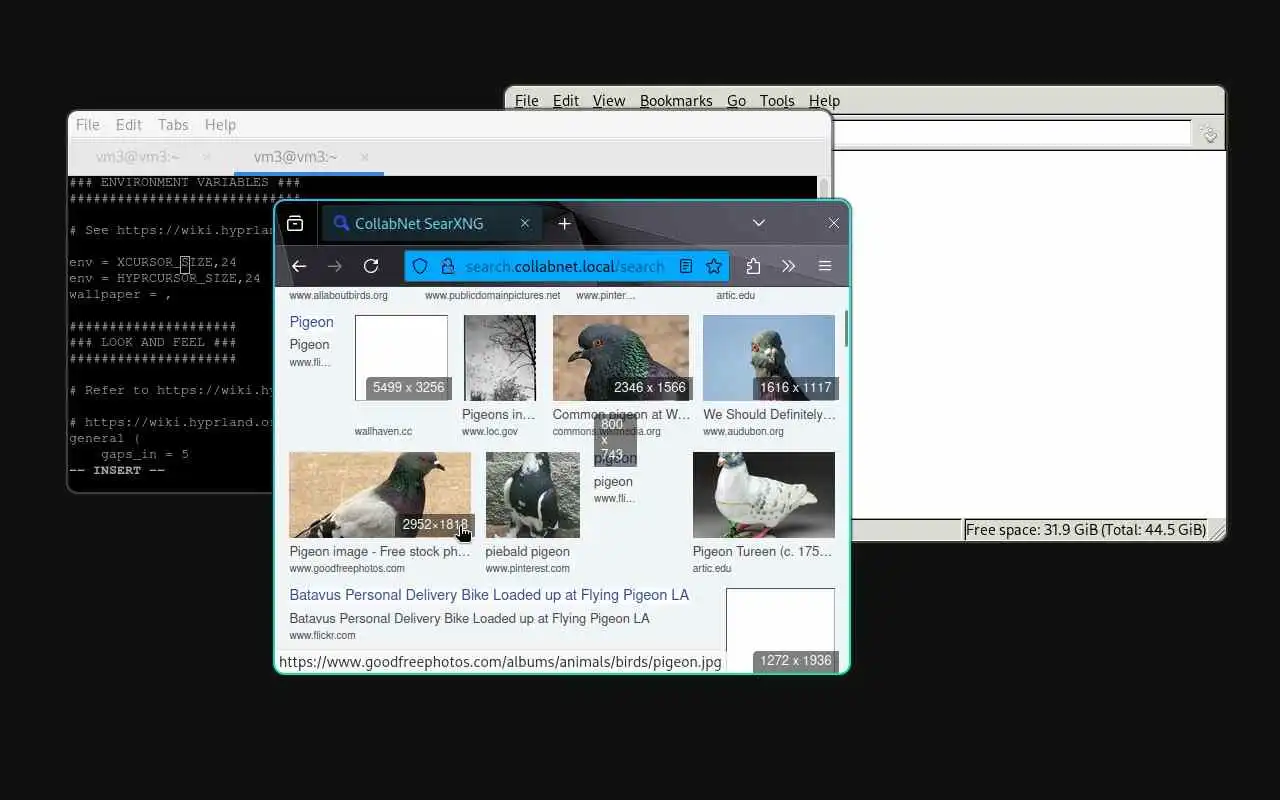The height and width of the screenshot is (800, 1280).
Task: Click the 'www.goodfreephotos.com' source text
Action: pyautogui.click(x=347, y=568)
